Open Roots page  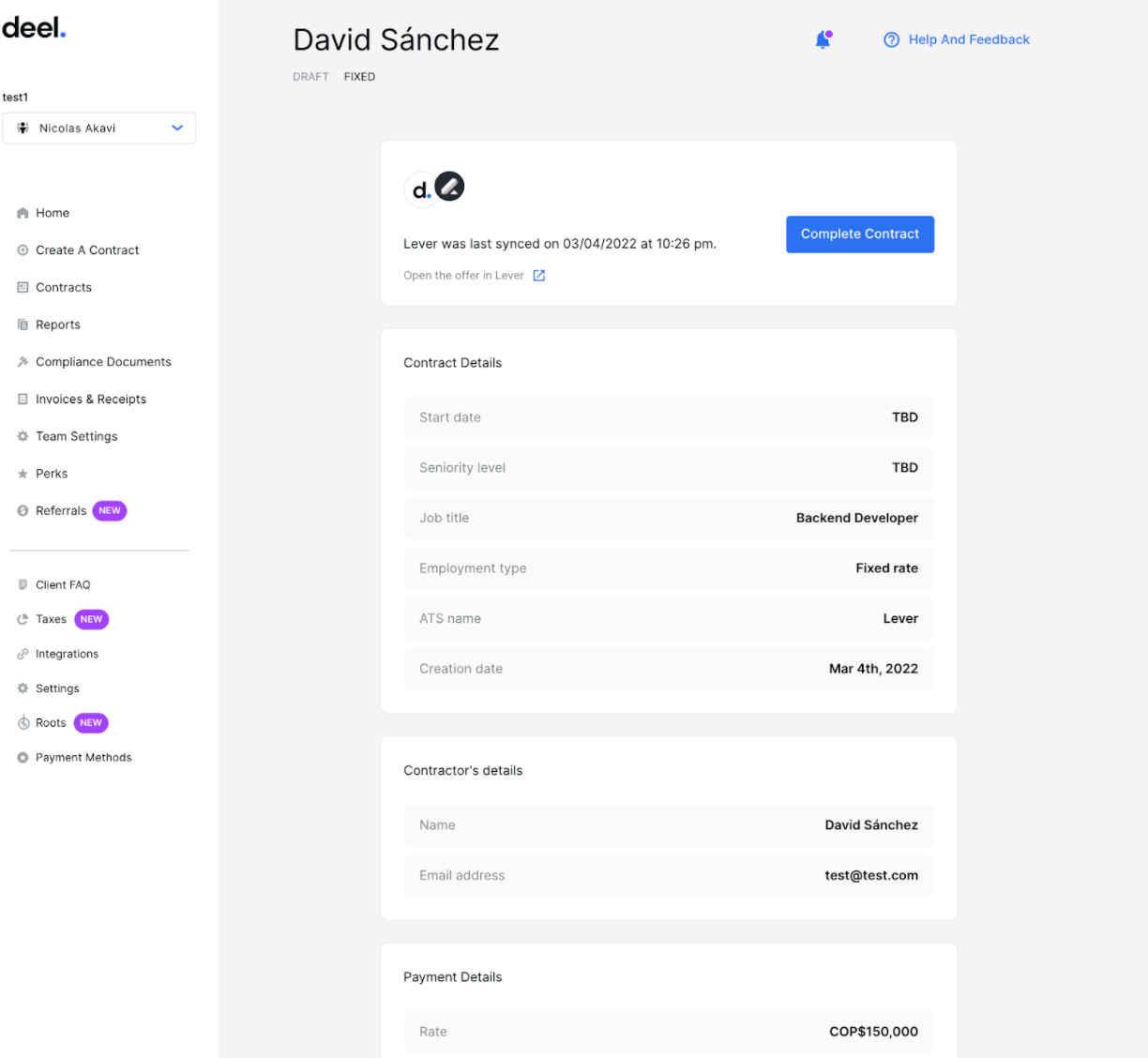click(x=51, y=723)
